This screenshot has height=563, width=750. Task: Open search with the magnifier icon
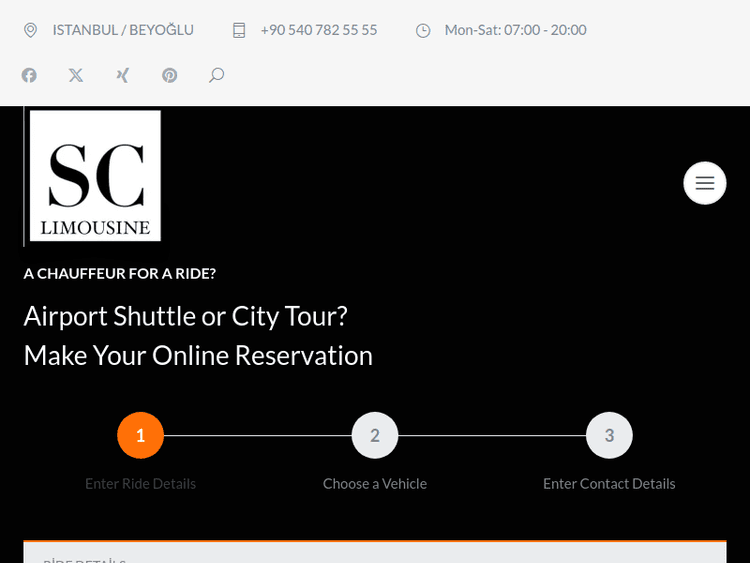click(x=216, y=75)
